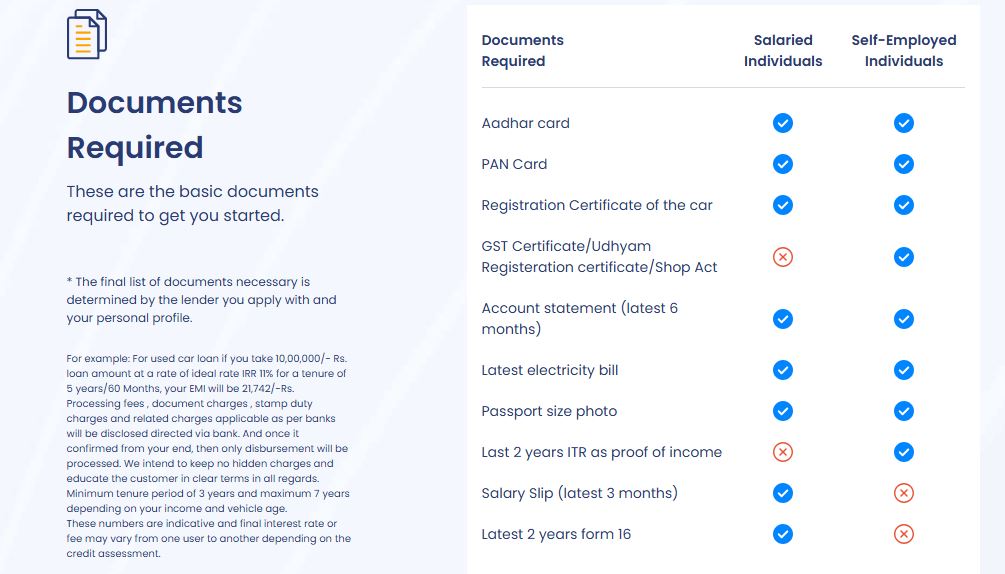Click Self-Employed red cross for form 16
The height and width of the screenshot is (574, 1005).
pyautogui.click(x=904, y=534)
